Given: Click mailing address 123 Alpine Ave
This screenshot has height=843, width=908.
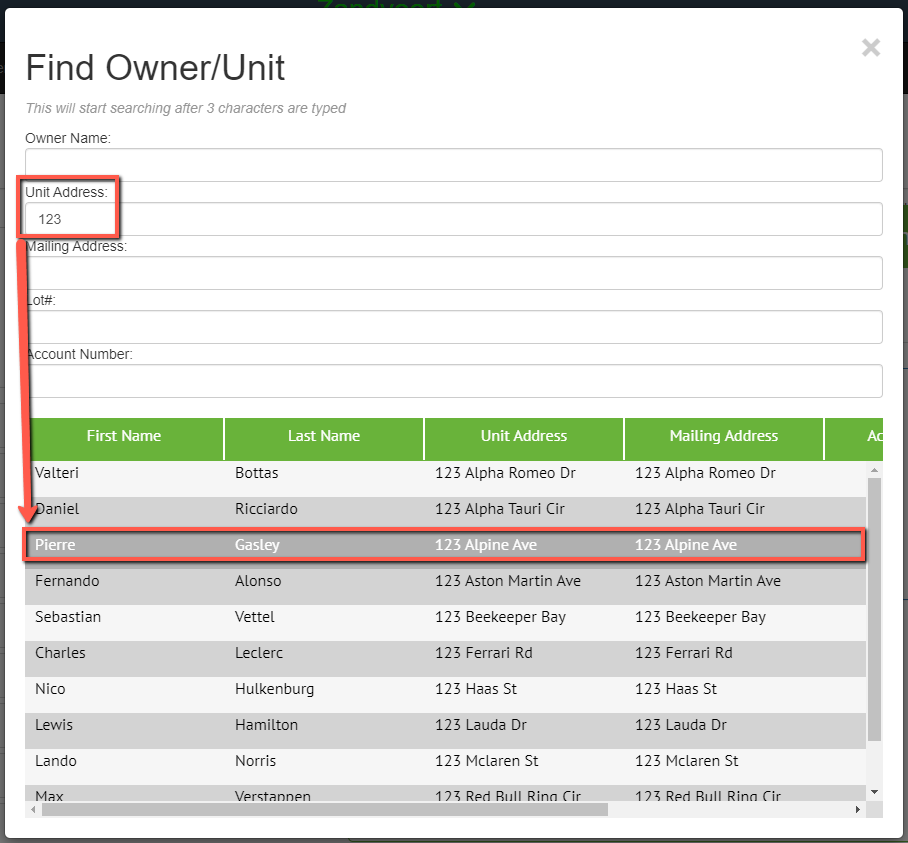Looking at the screenshot, I should pos(686,545).
